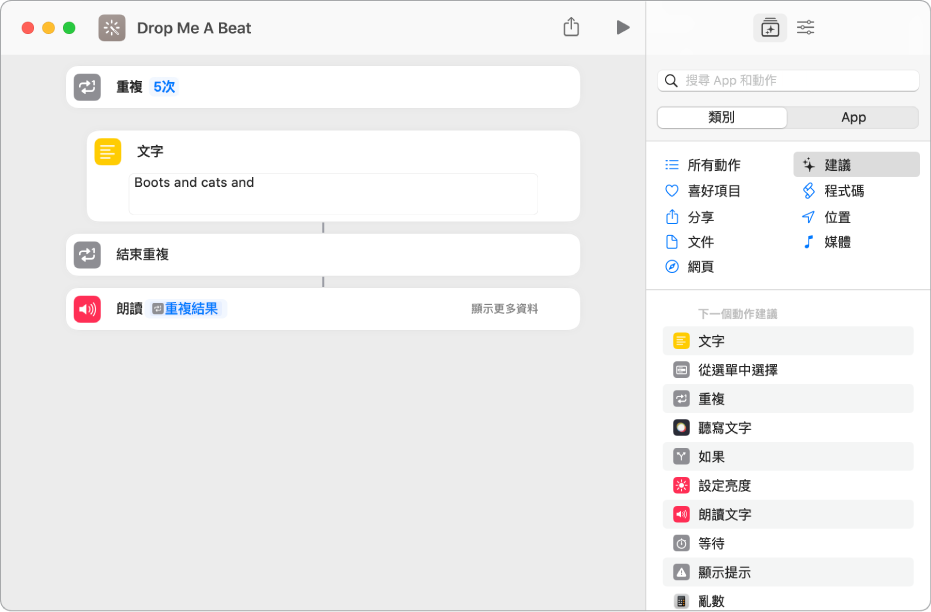Click the 朗讀文字 speaker icon in suggestions
The height and width of the screenshot is (612, 931).
[681, 515]
